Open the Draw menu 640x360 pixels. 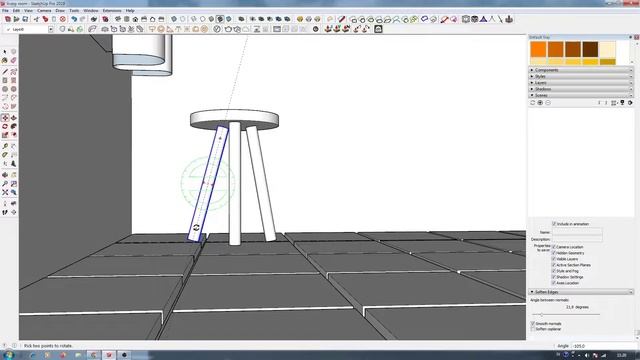pyautogui.click(x=60, y=11)
